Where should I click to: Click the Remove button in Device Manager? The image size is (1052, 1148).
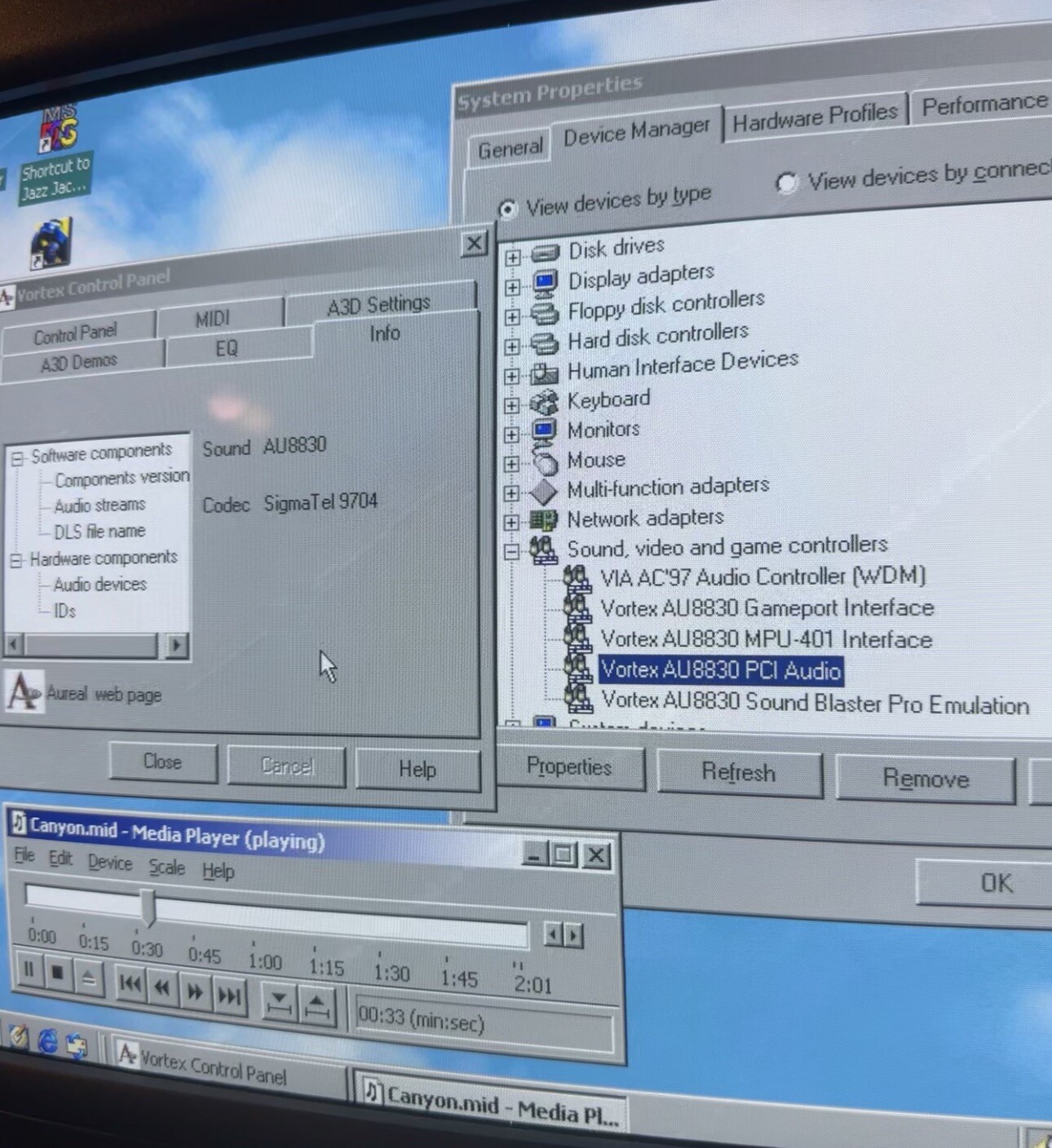[926, 779]
